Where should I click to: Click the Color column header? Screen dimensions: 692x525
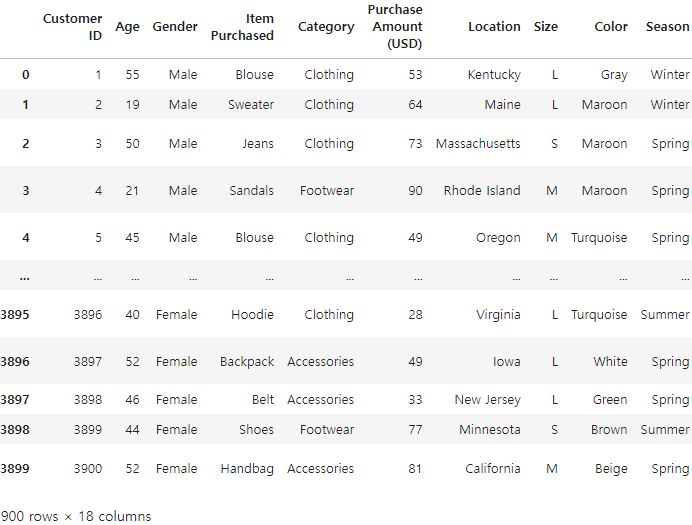[x=611, y=26]
